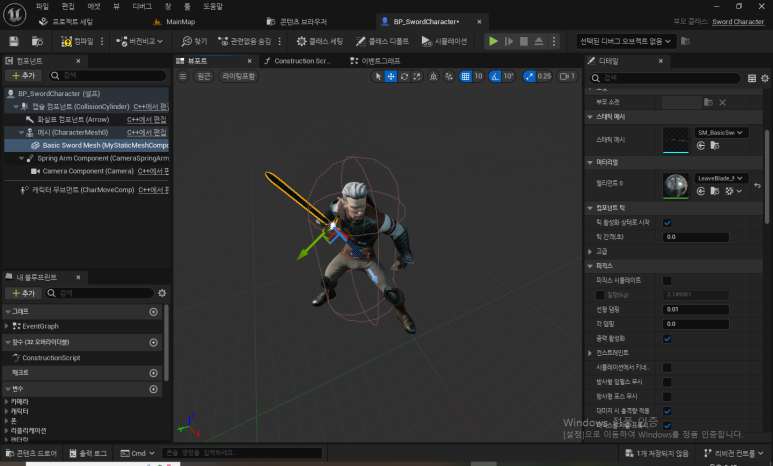This screenshot has width=773, height=466.
Task: Toggle the world/local coordinate system icon
Action: 433,76
